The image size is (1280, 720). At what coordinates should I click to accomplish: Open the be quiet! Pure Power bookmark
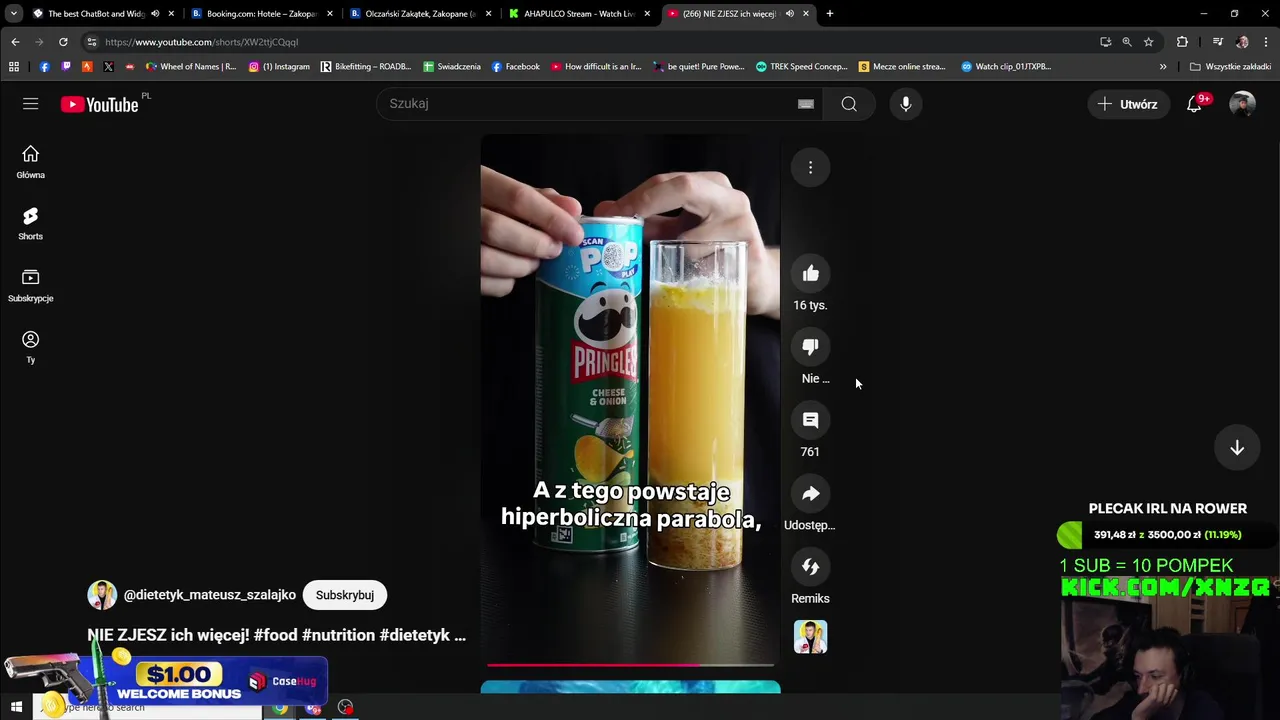click(699, 67)
